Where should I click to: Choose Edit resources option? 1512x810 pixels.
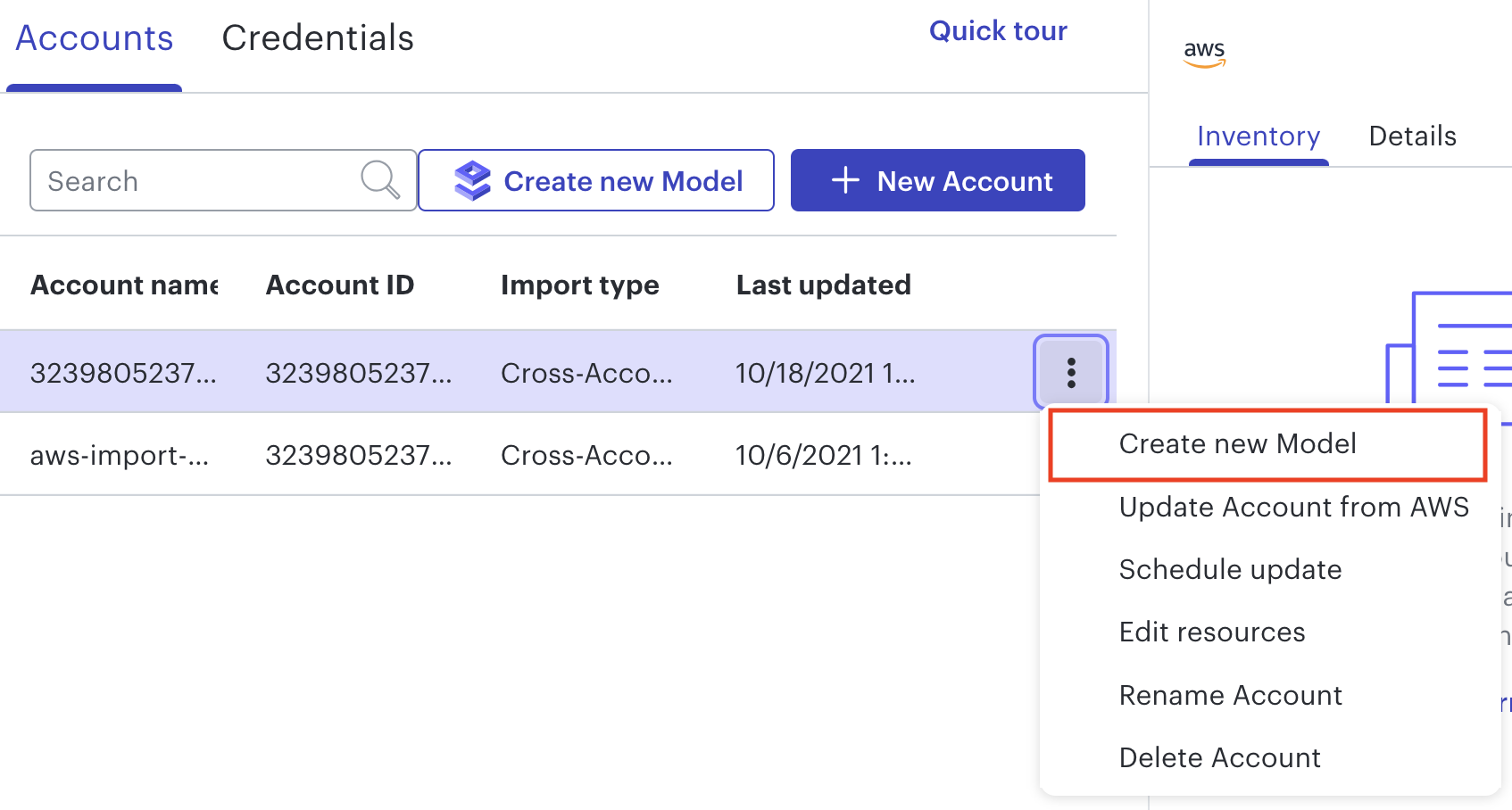click(x=1211, y=632)
